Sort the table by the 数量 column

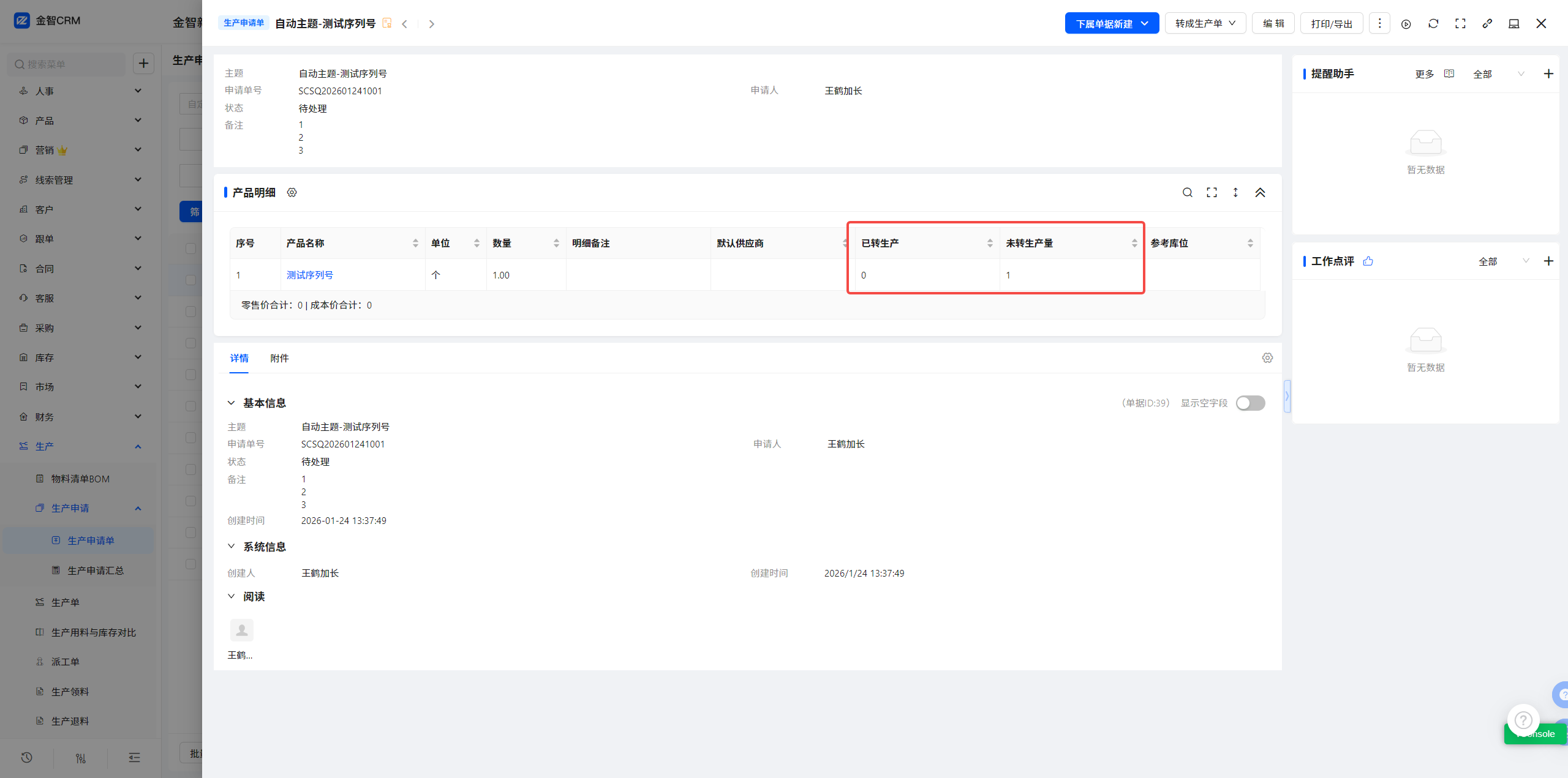tap(556, 243)
